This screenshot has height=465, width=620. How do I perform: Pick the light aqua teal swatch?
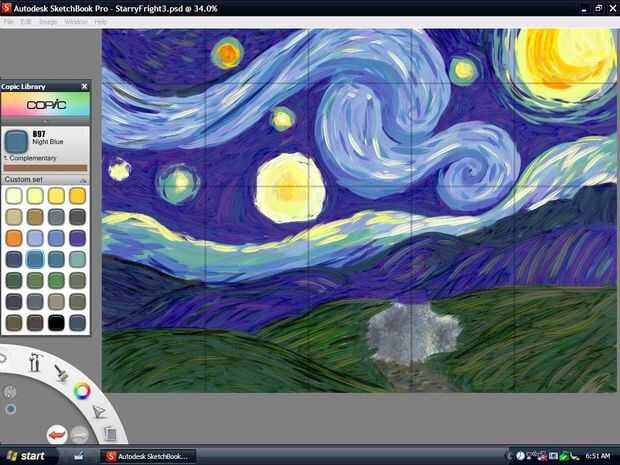[77, 259]
